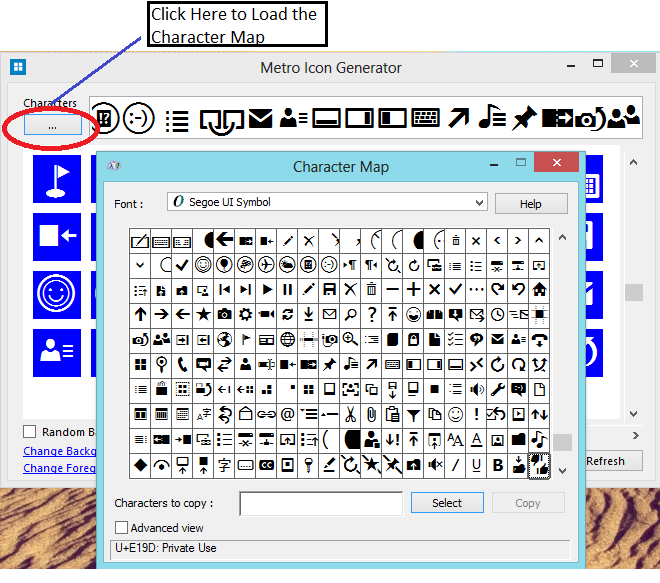The width and height of the screenshot is (660, 583).
Task: Click the Metro Icon Generator app icon
Action: tap(18, 67)
